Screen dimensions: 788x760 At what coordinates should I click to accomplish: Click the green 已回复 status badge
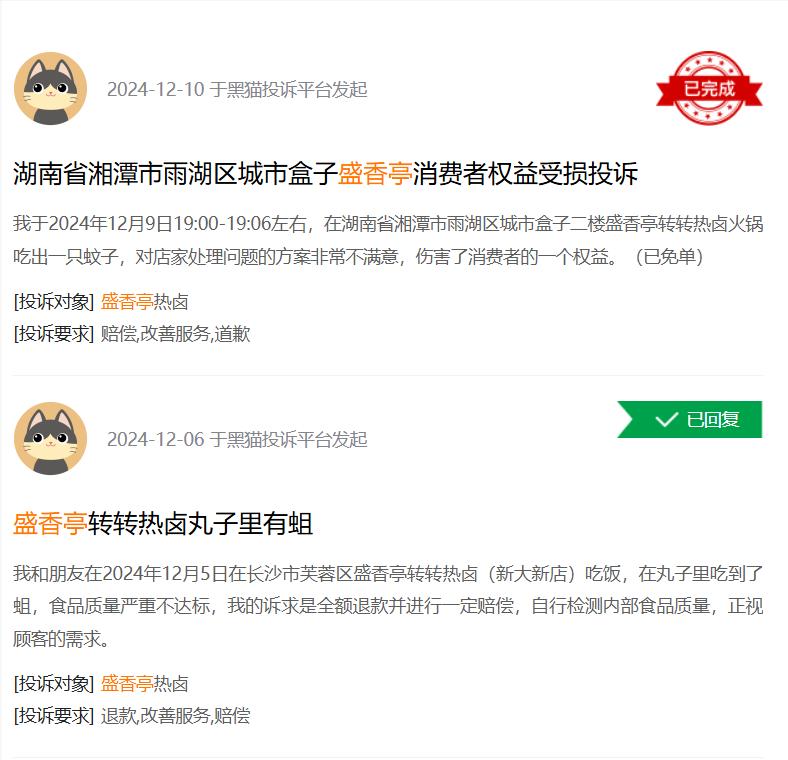coord(690,419)
